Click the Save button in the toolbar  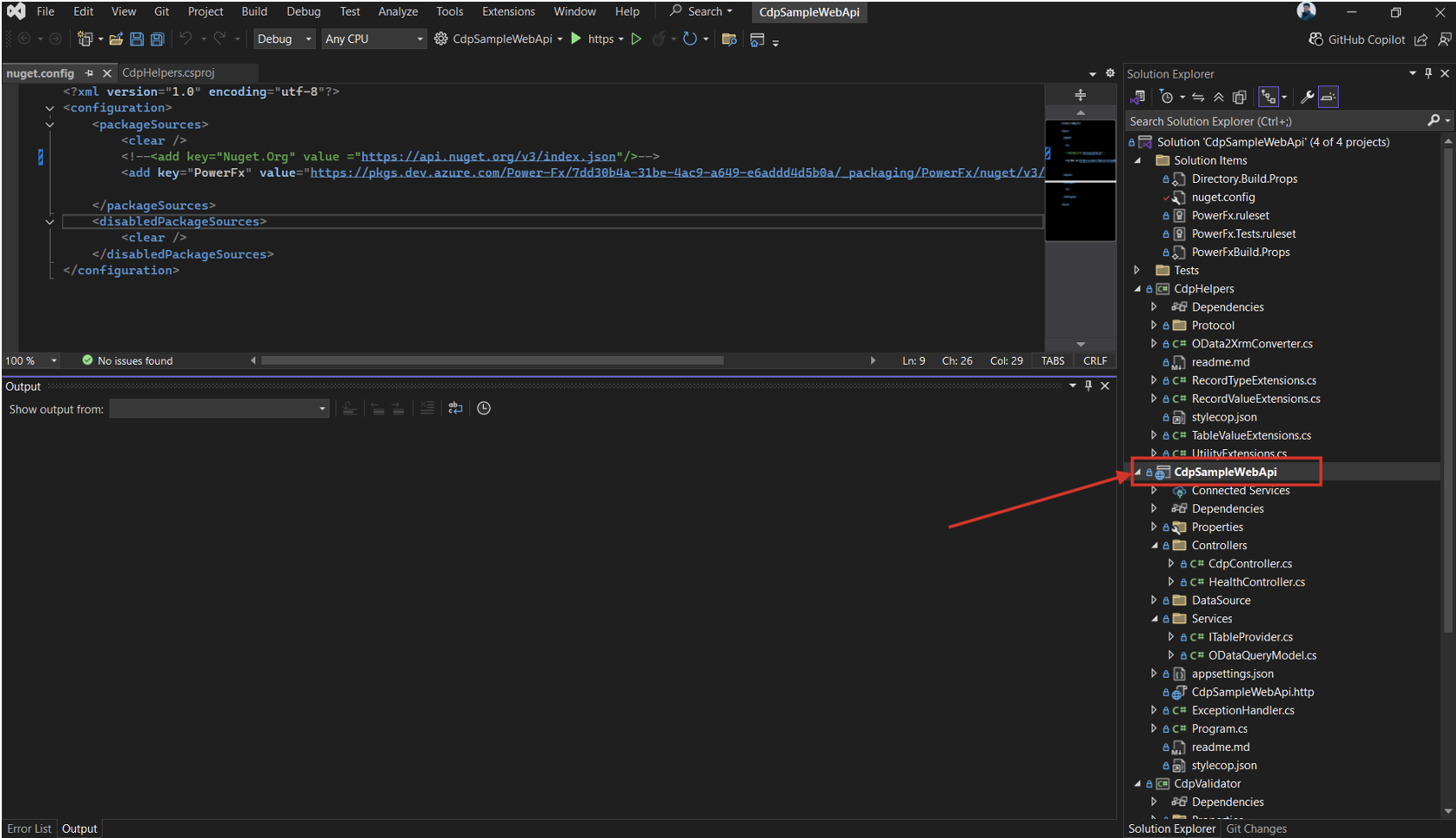136,39
